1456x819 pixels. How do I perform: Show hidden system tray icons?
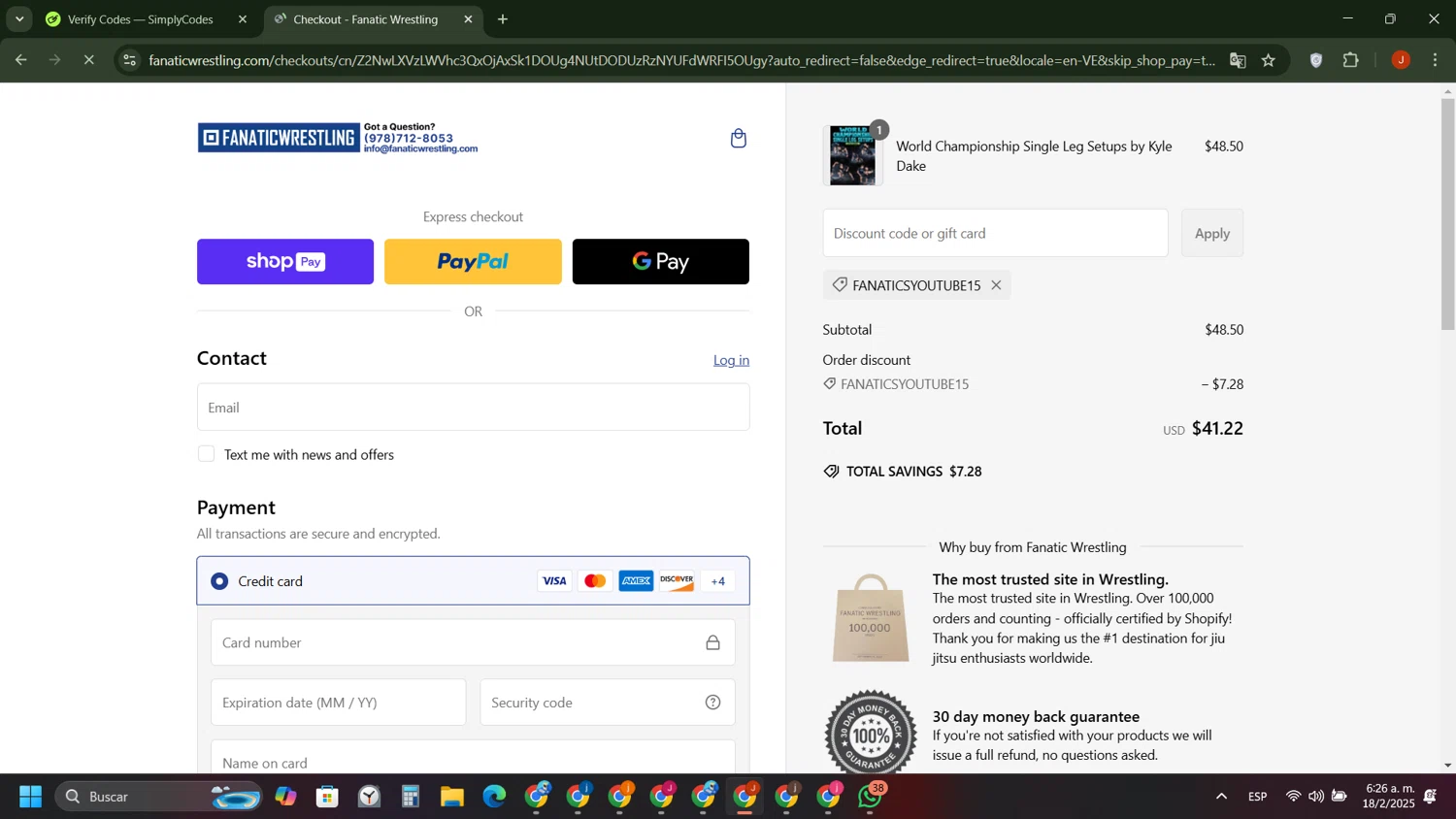tap(1221, 797)
